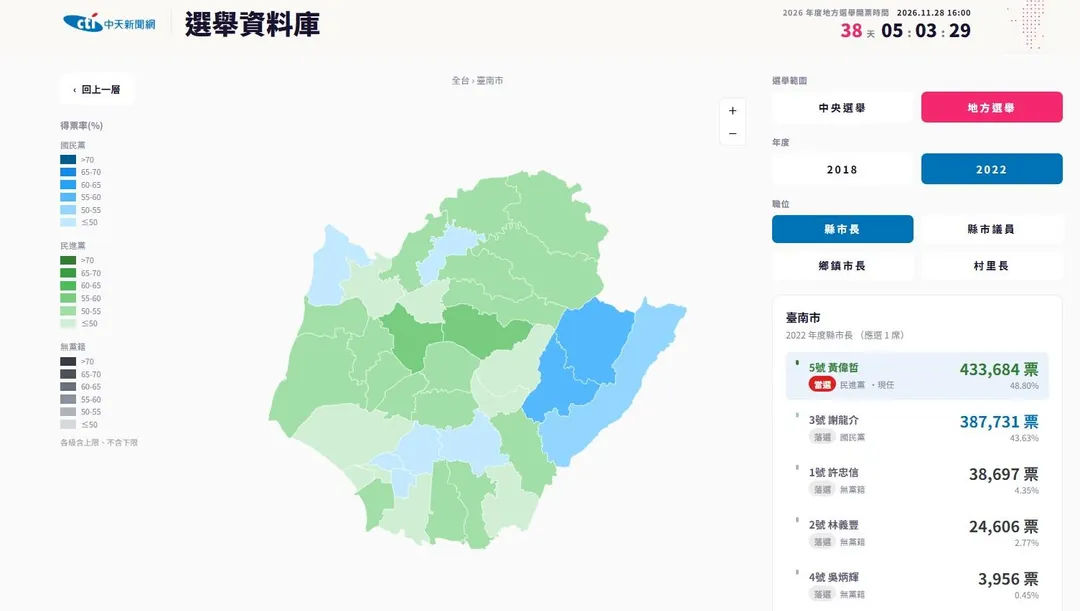Image resolution: width=1080 pixels, height=611 pixels.
Task: Click the 433,684 票 vote count
Action: (999, 369)
